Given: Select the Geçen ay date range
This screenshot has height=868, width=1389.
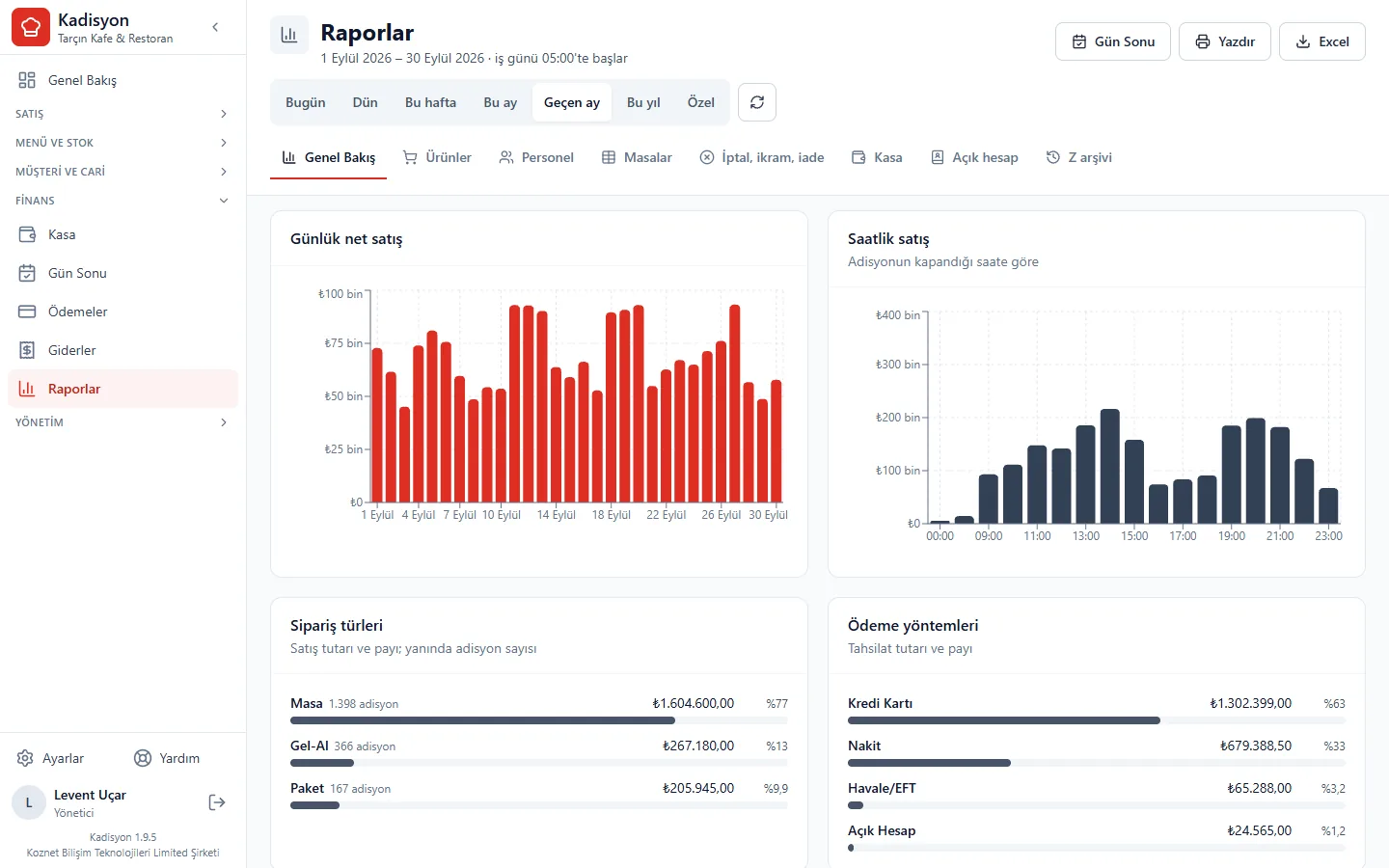Looking at the screenshot, I should [572, 102].
